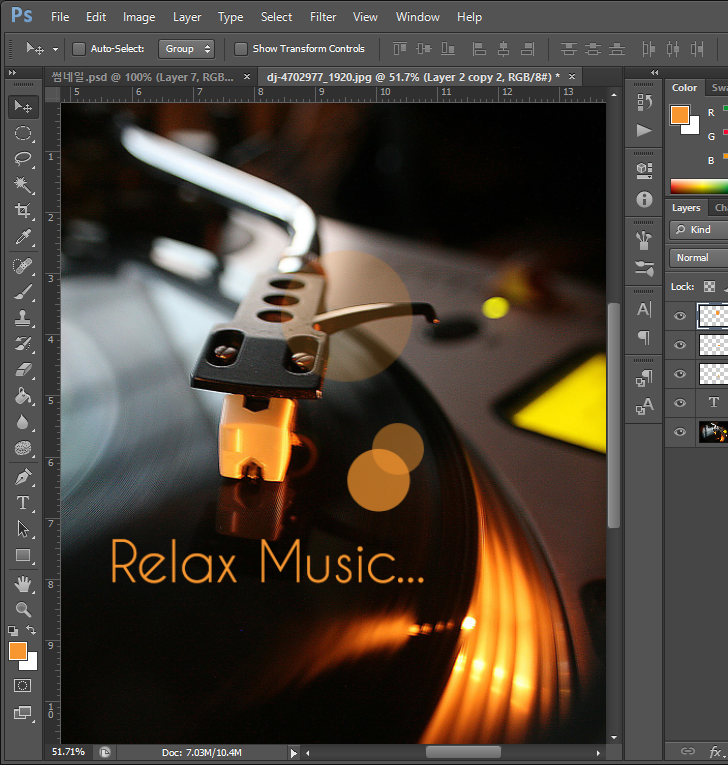Select the Horizontal Type tool
This screenshot has width=728, height=765.
click(22, 503)
